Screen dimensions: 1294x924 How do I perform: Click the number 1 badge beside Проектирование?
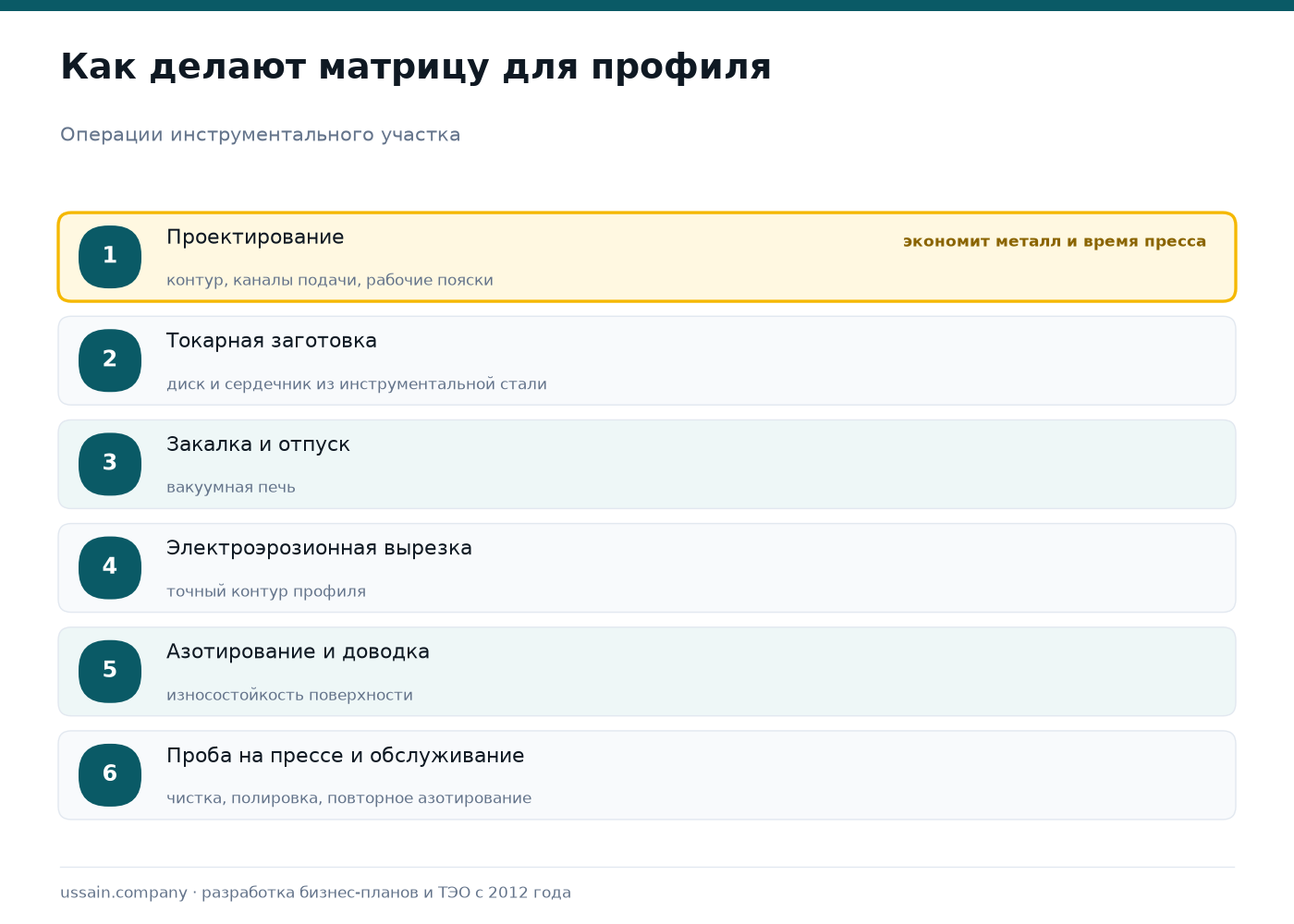(110, 257)
